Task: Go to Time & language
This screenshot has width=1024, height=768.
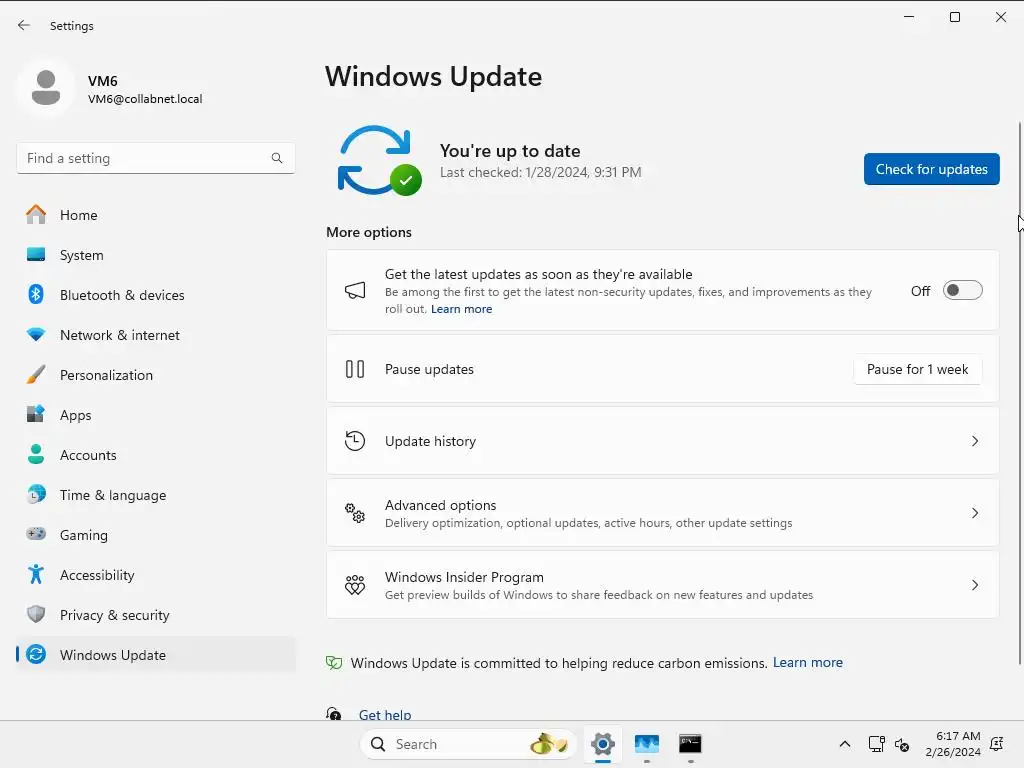Action: click(155, 494)
